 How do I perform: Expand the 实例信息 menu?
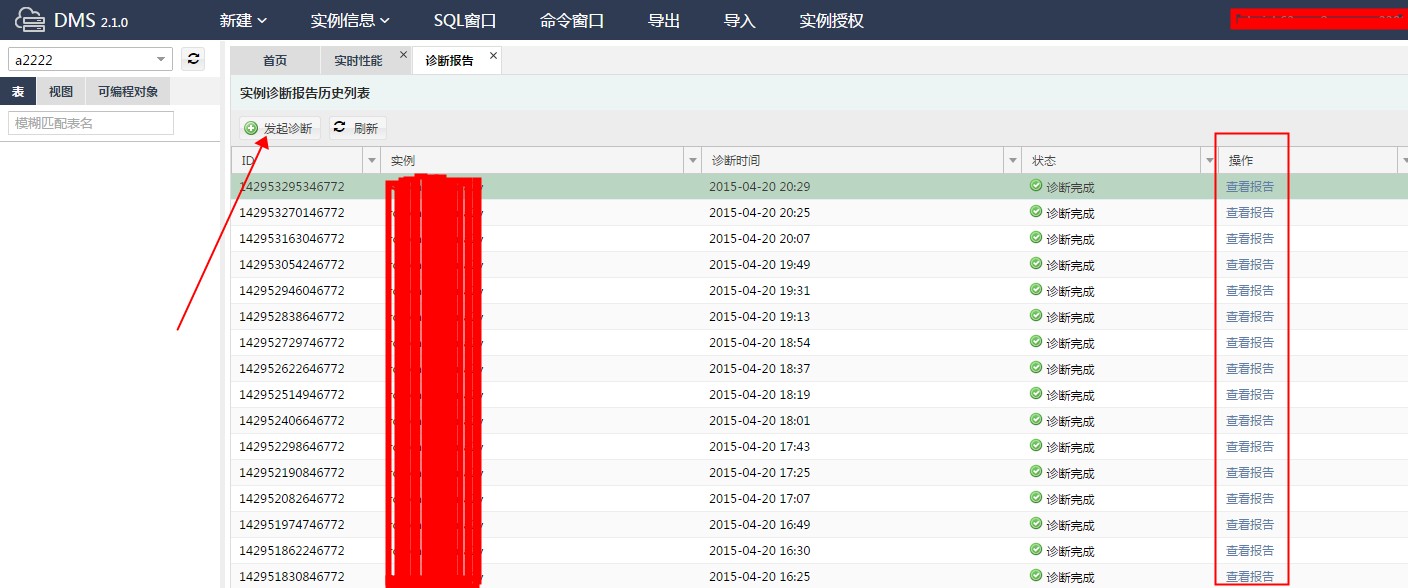350,20
